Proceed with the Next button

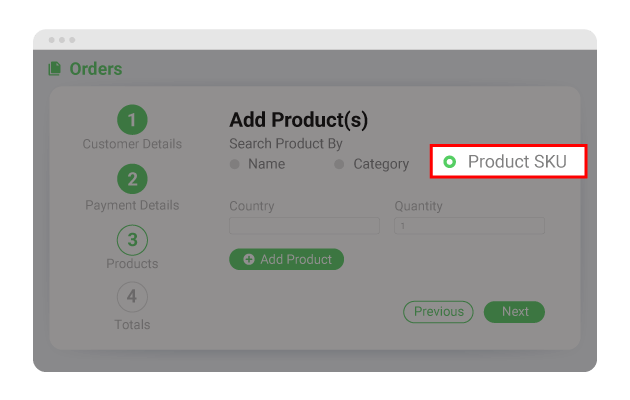514,312
